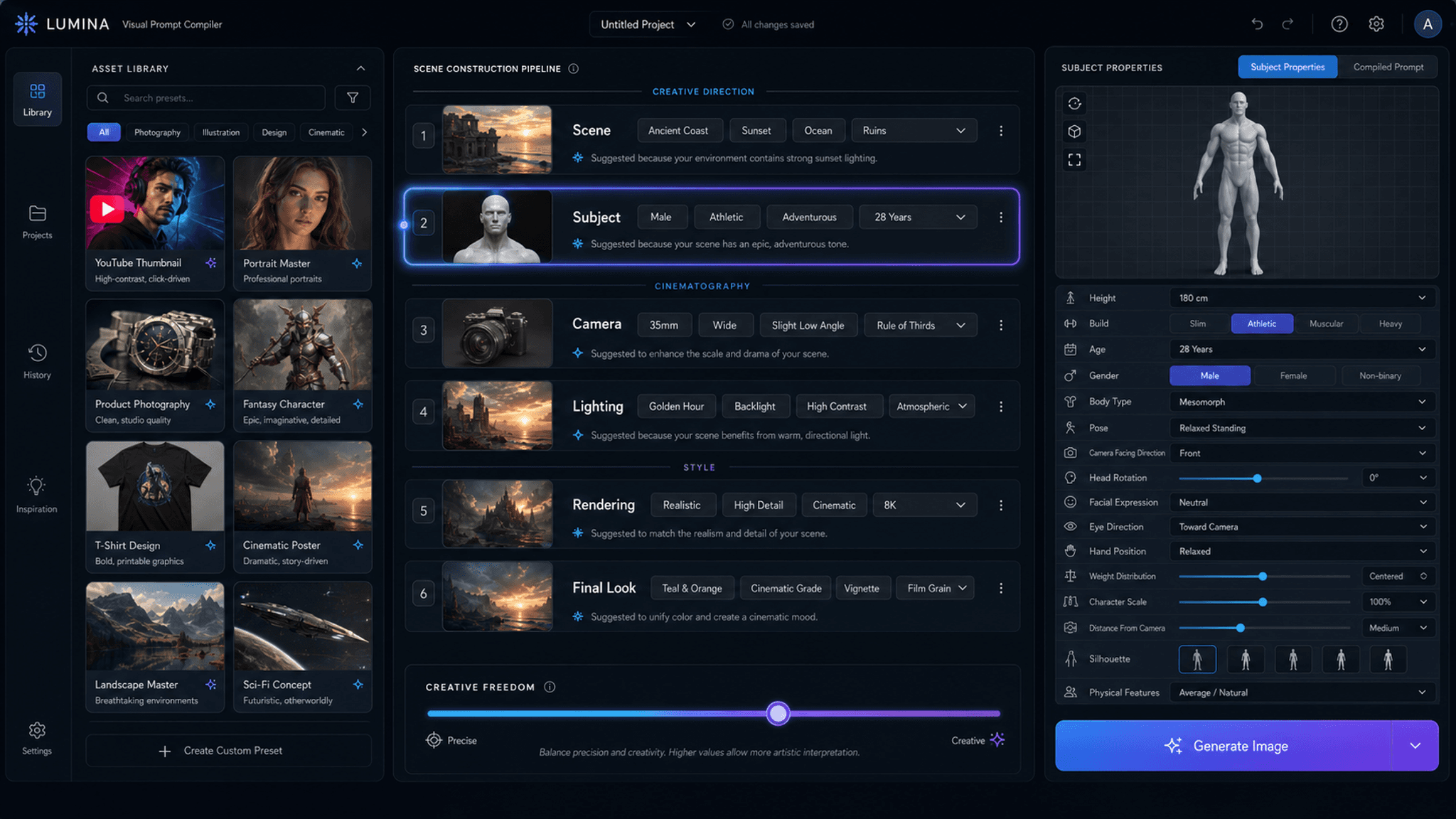Open the Projects sidebar section
The height and width of the screenshot is (819, 1456).
pos(37,223)
